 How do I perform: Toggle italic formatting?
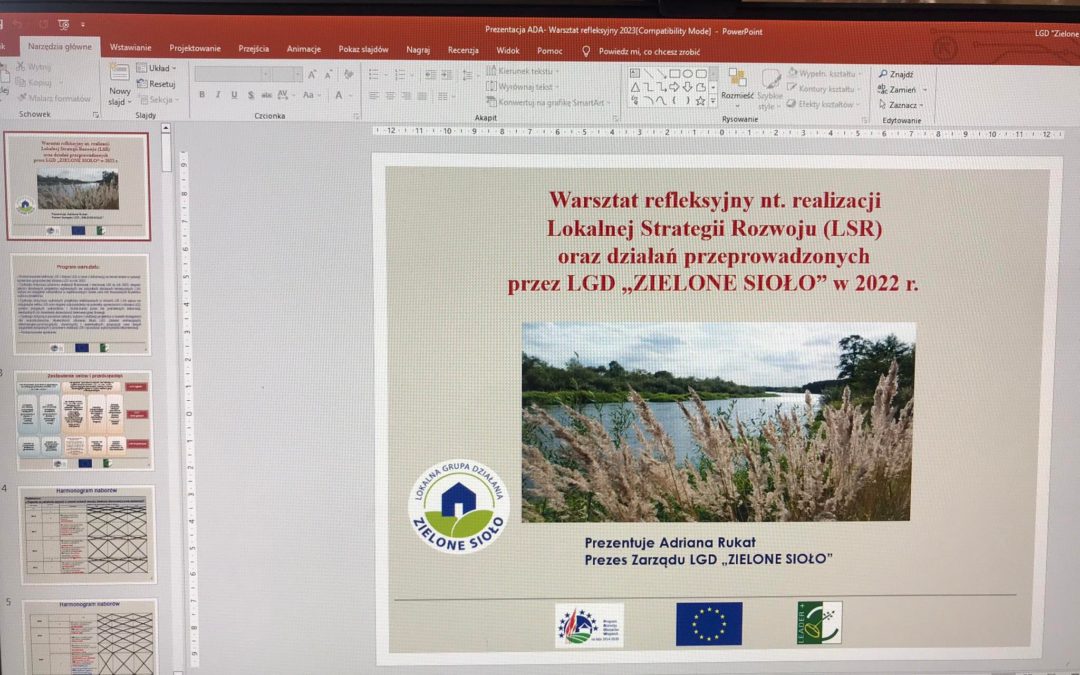(x=218, y=95)
